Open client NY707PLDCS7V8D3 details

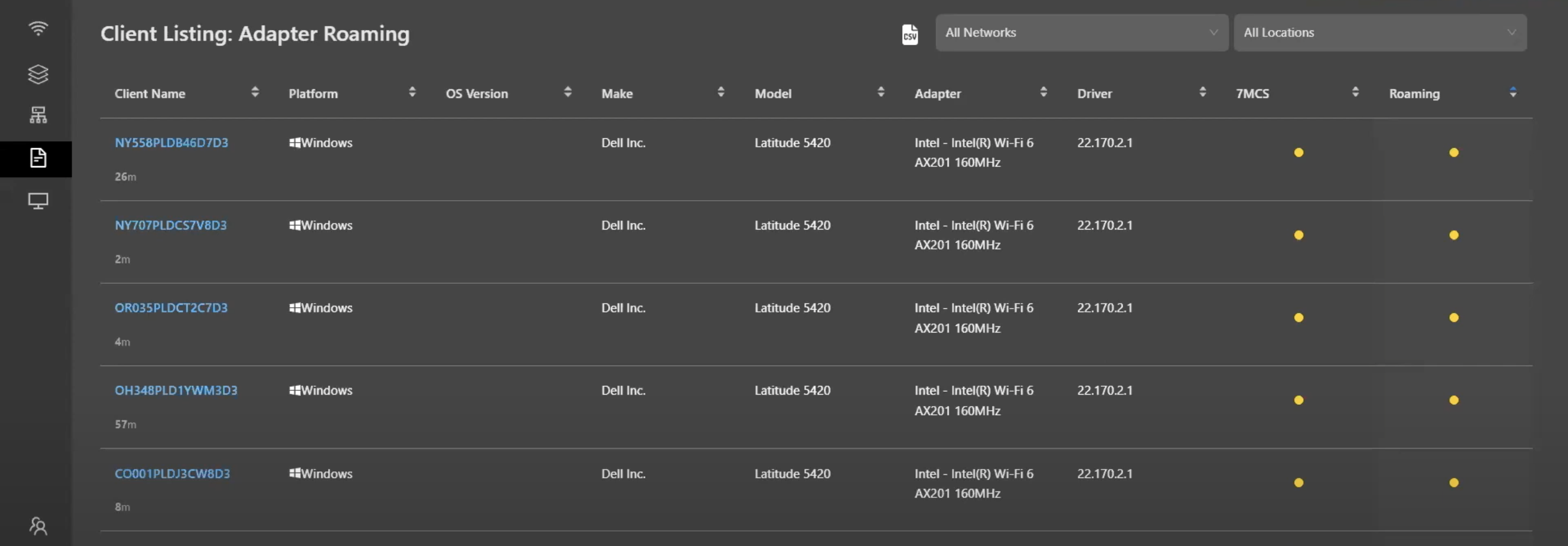tap(170, 226)
